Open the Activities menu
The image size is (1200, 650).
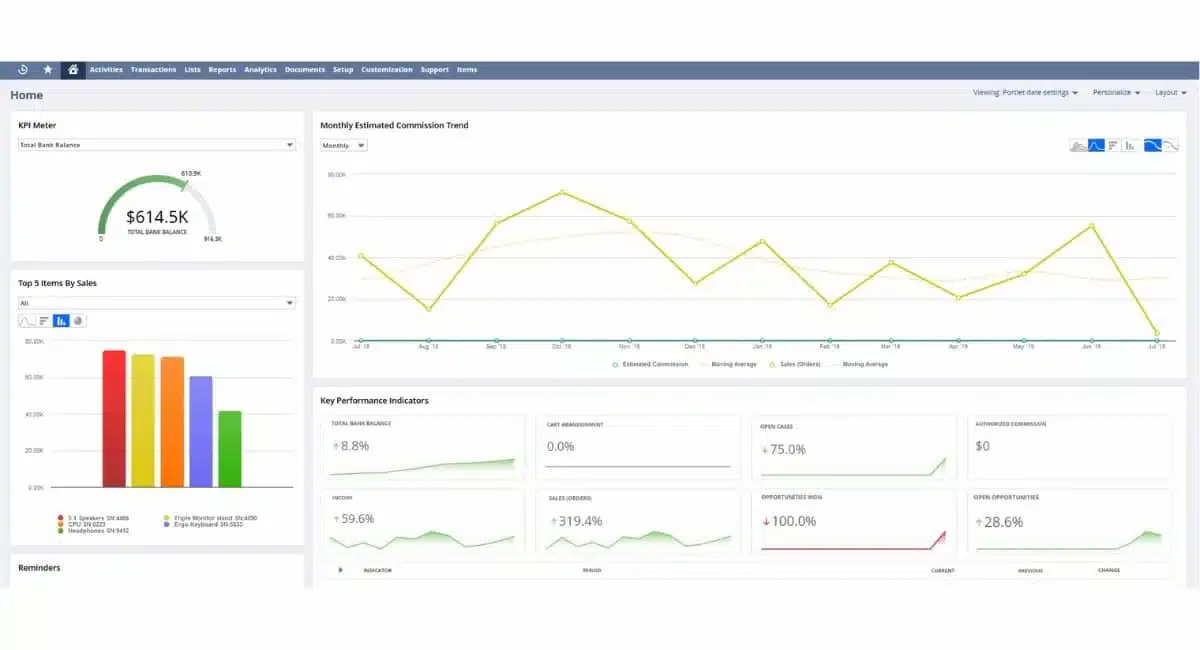click(106, 70)
